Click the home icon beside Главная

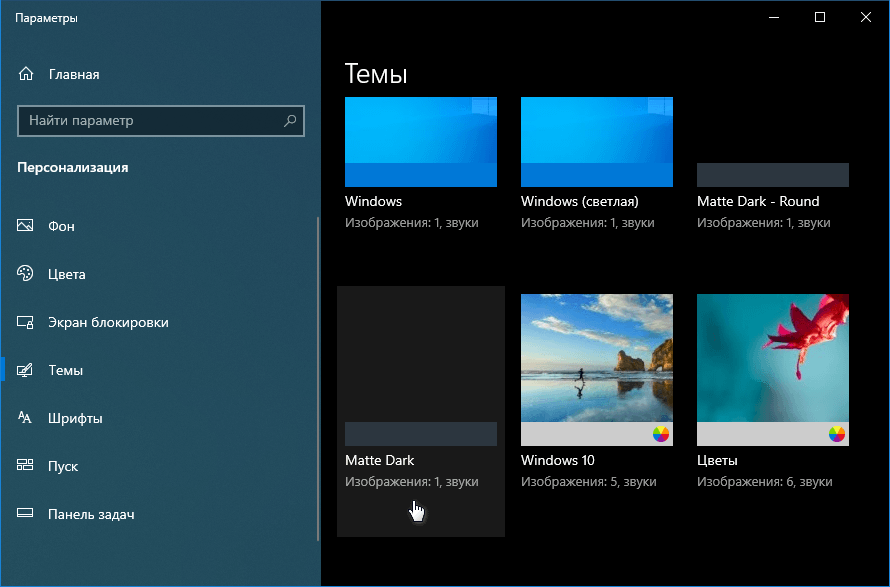[26, 74]
